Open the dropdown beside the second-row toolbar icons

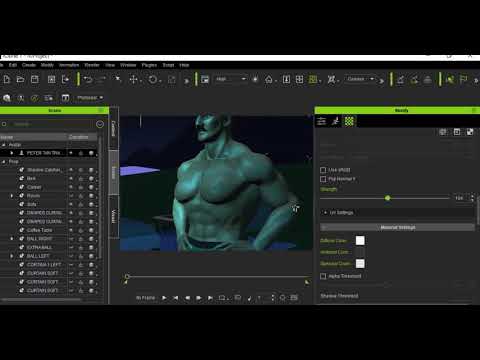pyautogui.click(x=90, y=98)
